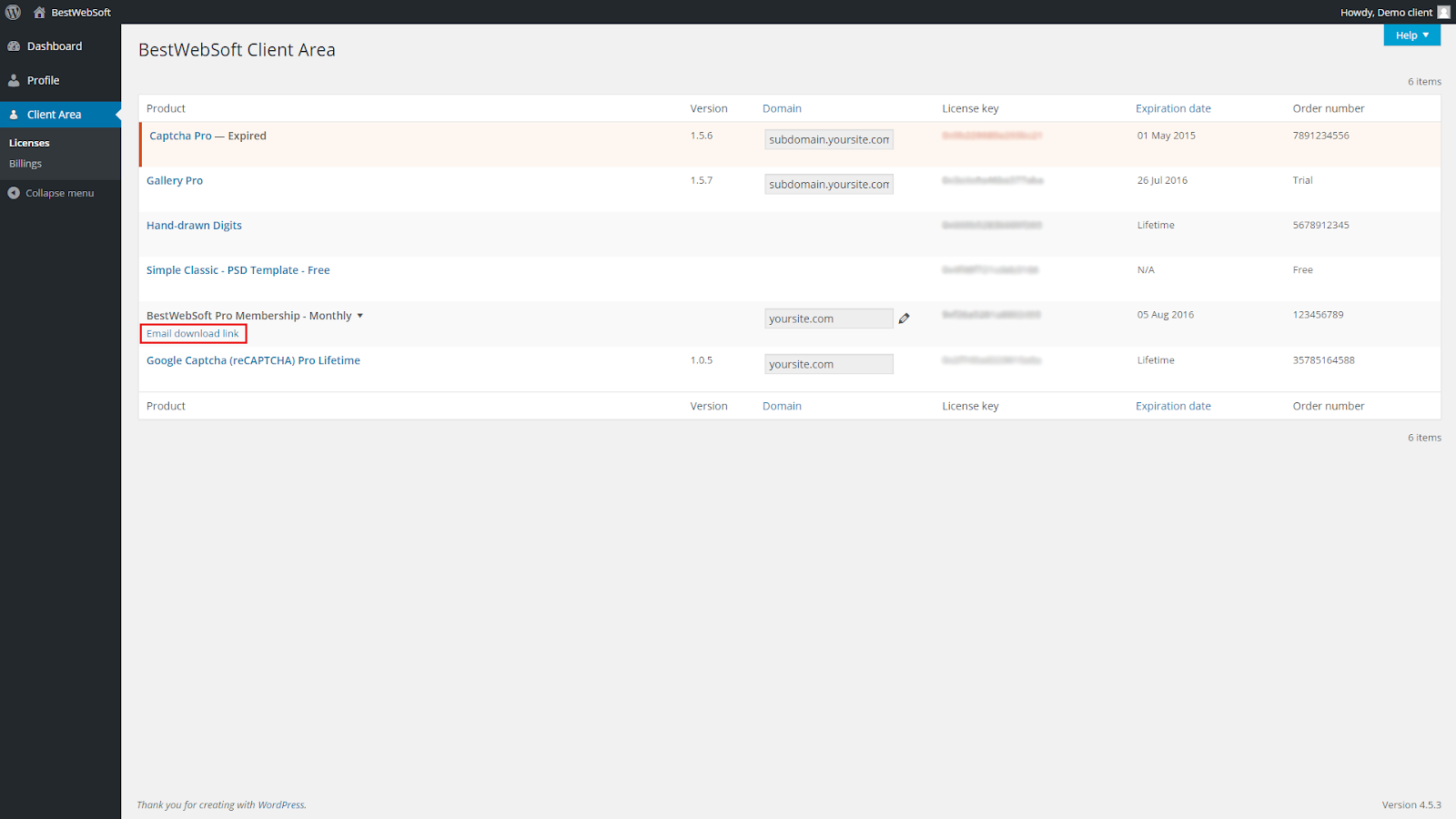Expand BestWebSoft Pro Membership dropdown arrow
Viewport: 1456px width, 819px height.
[360, 316]
